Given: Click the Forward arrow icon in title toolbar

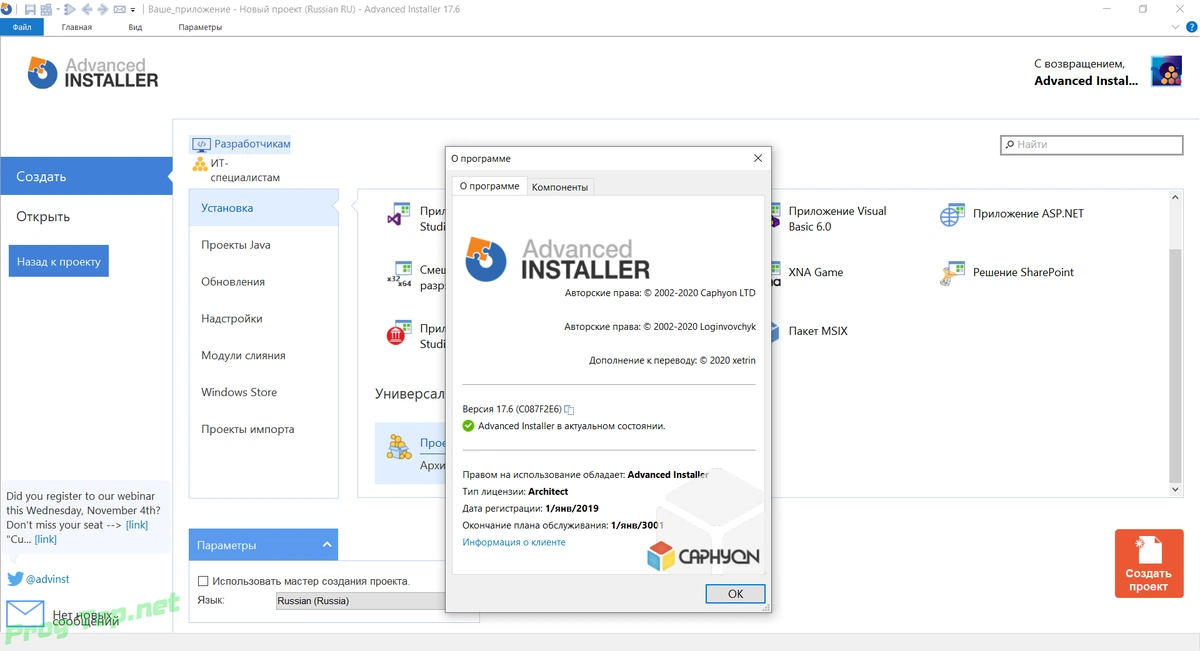Looking at the screenshot, I should point(103,9).
